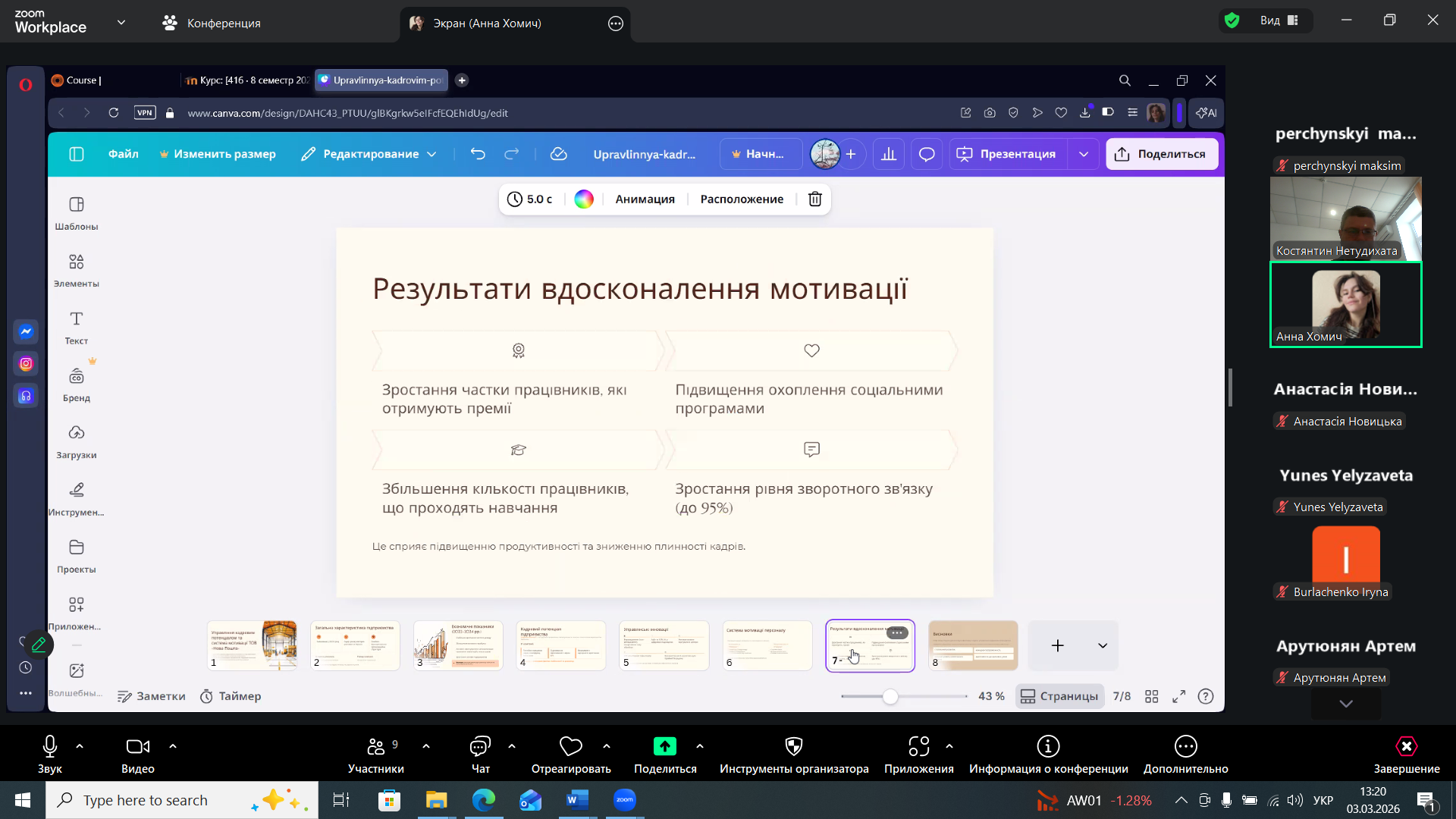Expand the Презентация dropdown arrow
The height and width of the screenshot is (819, 1456).
(x=1084, y=154)
